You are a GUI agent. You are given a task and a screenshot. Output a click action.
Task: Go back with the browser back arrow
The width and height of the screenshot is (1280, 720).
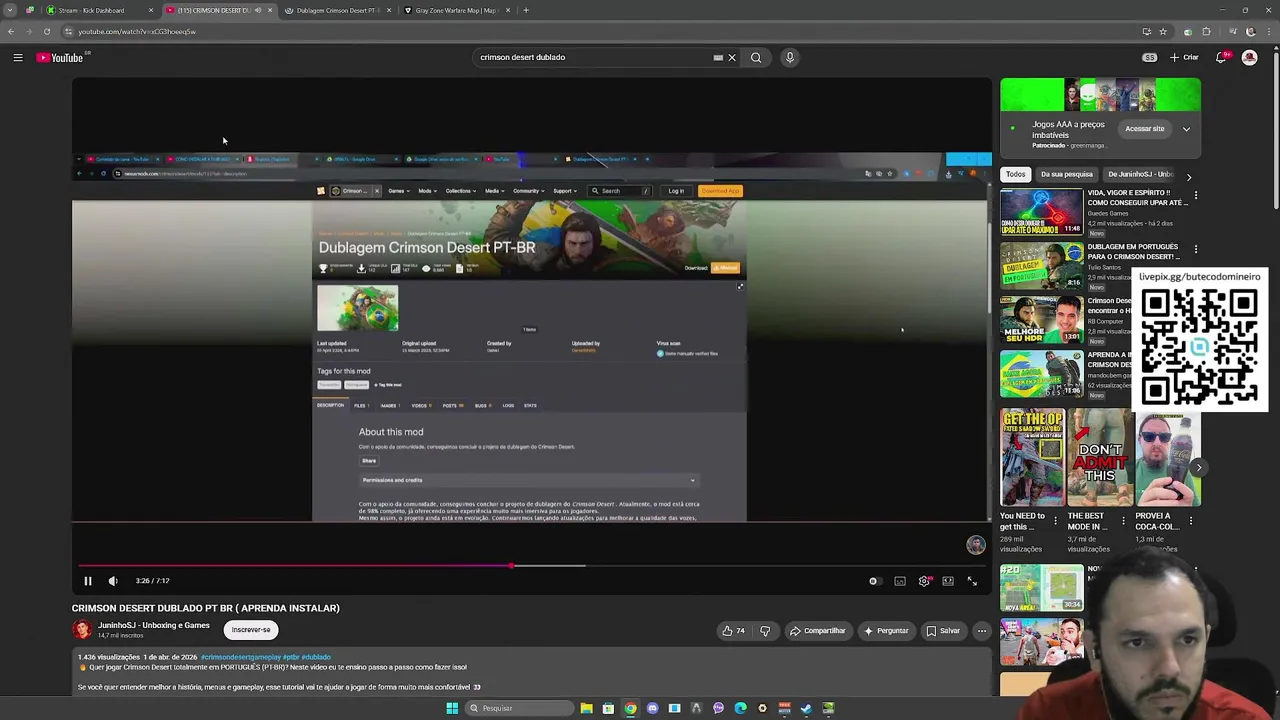(x=11, y=31)
